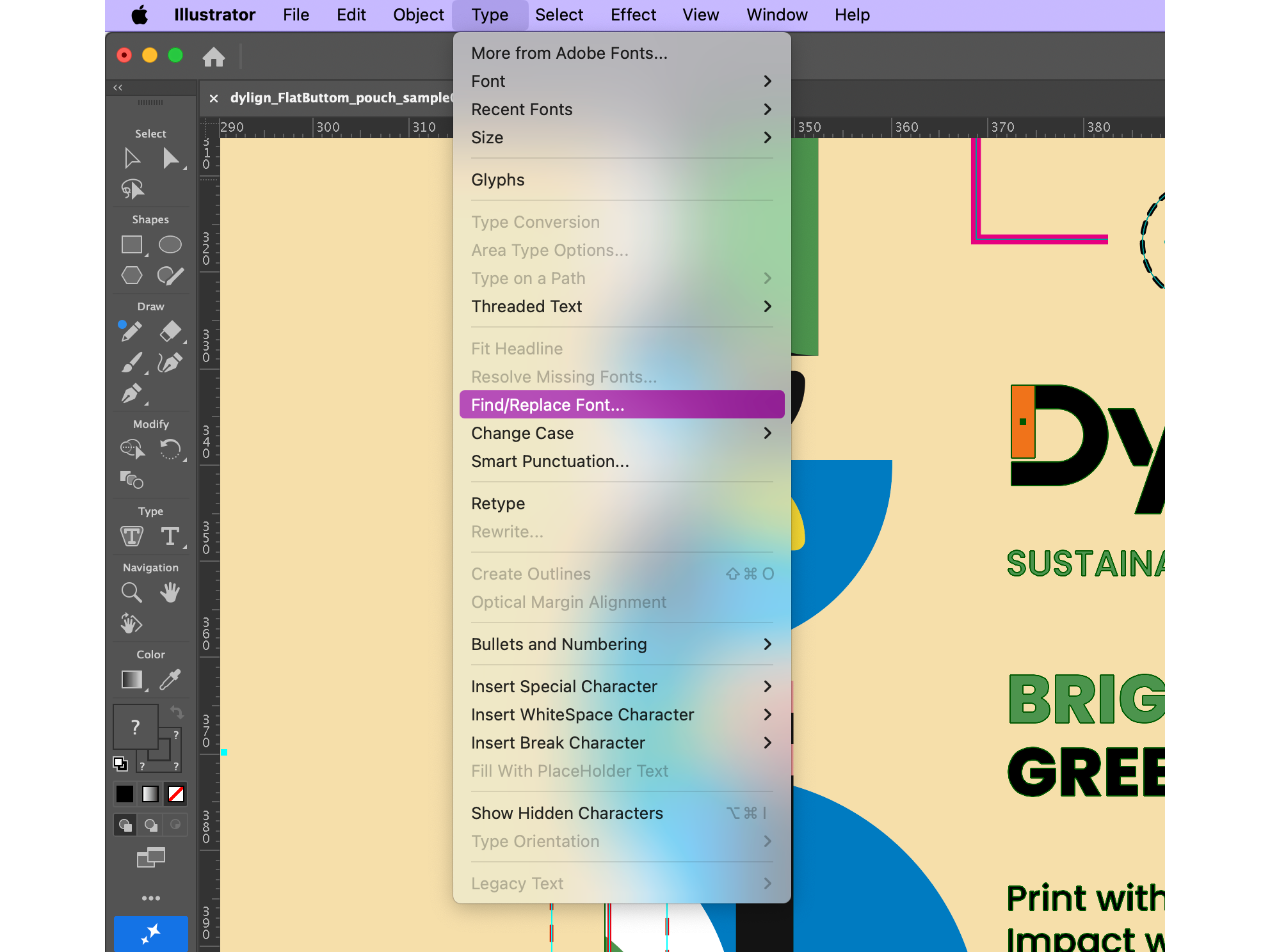Select the Eyedropper tool

(x=170, y=679)
